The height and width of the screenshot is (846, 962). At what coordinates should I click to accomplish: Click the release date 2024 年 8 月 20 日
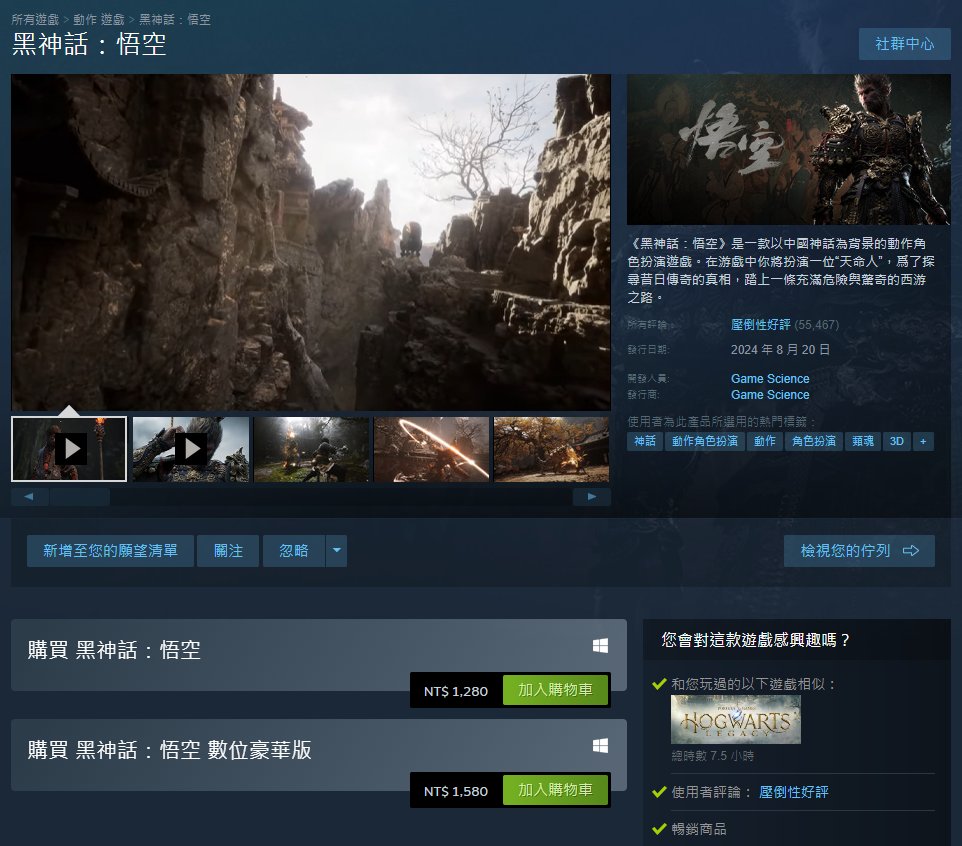pos(780,349)
